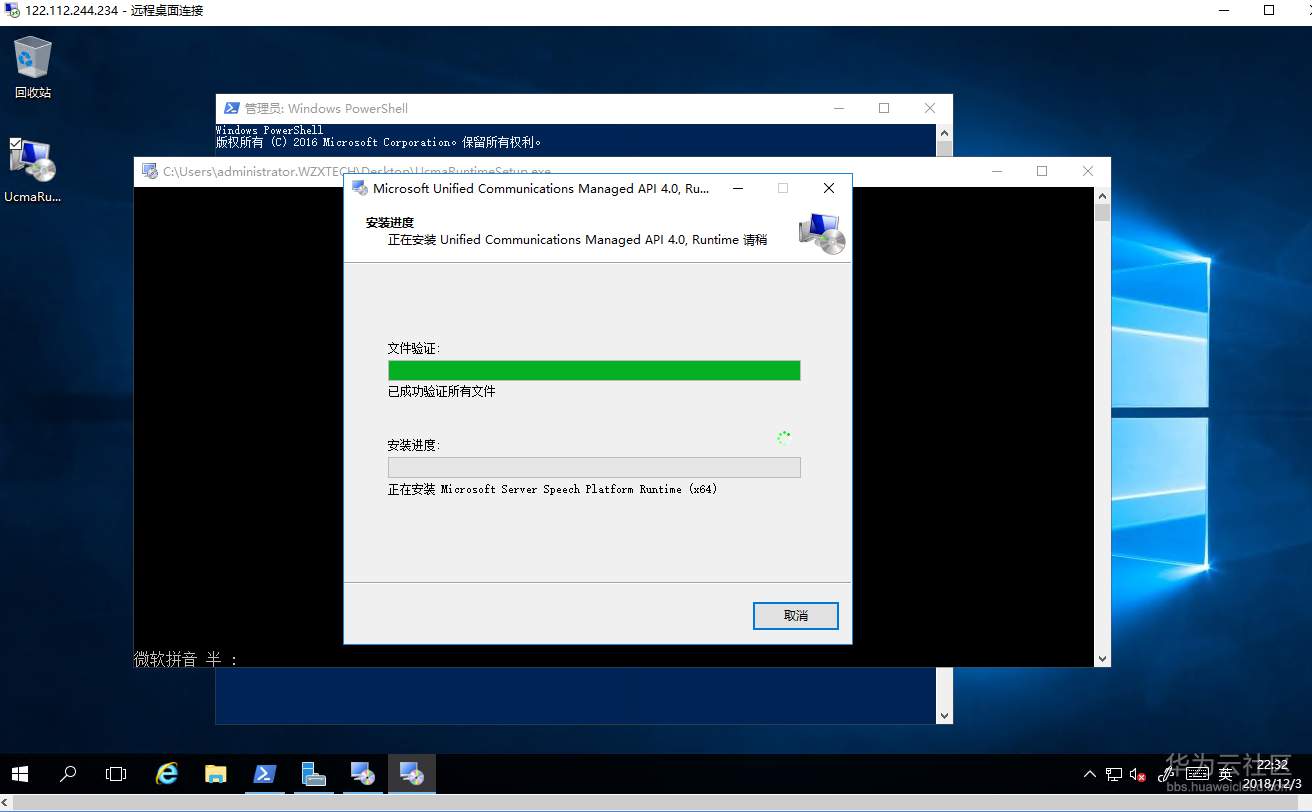Toggle the selection checkbox on the UcmaRu... desktop icon

pos(15,144)
